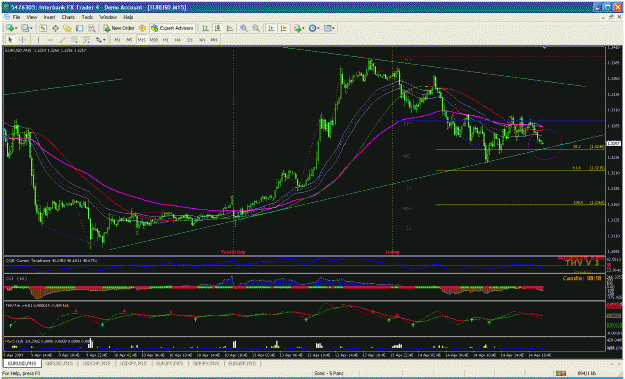
Task: Open the Charts menu
Action: pyautogui.click(x=68, y=18)
